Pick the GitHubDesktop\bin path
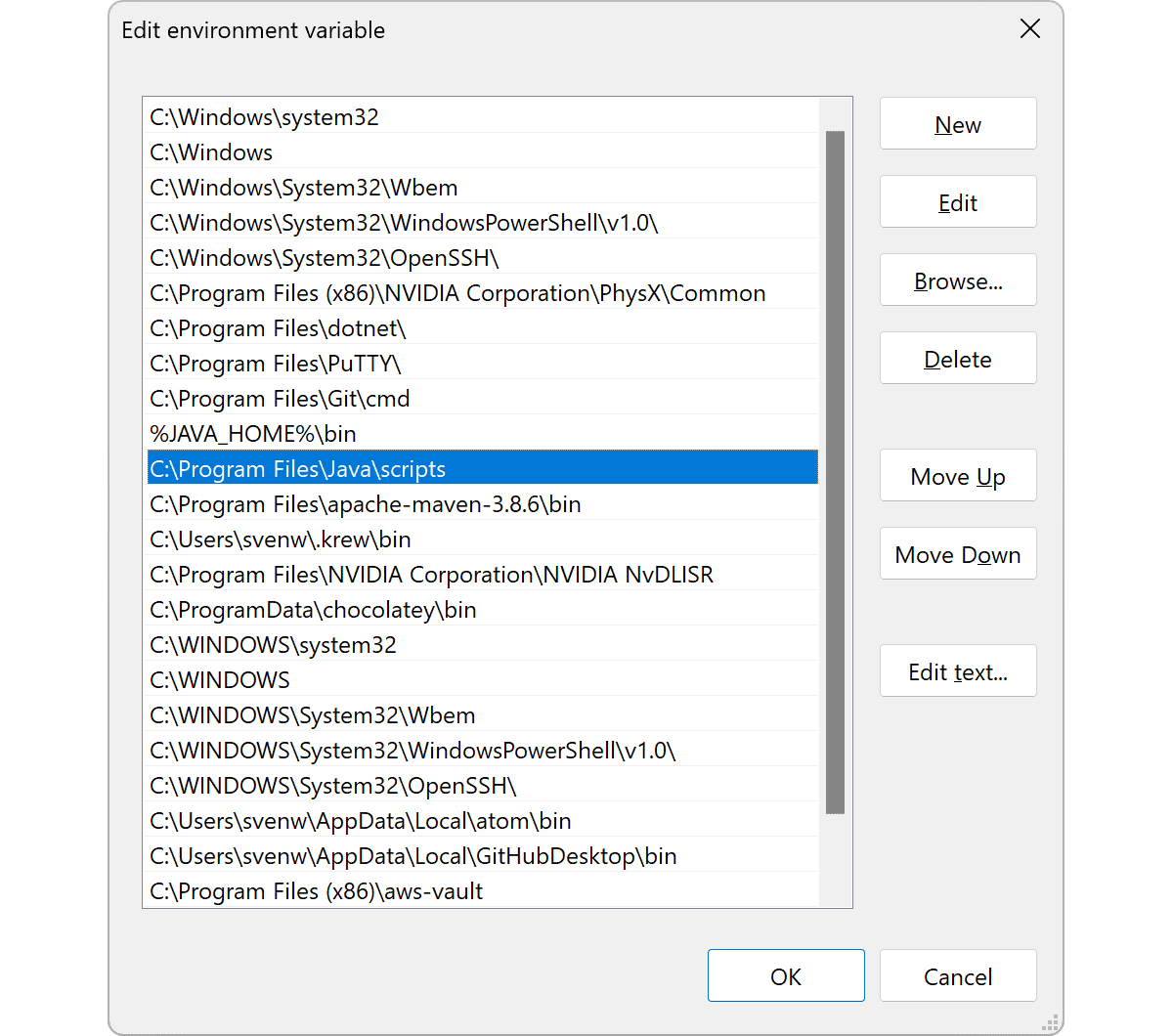 click(x=413, y=856)
